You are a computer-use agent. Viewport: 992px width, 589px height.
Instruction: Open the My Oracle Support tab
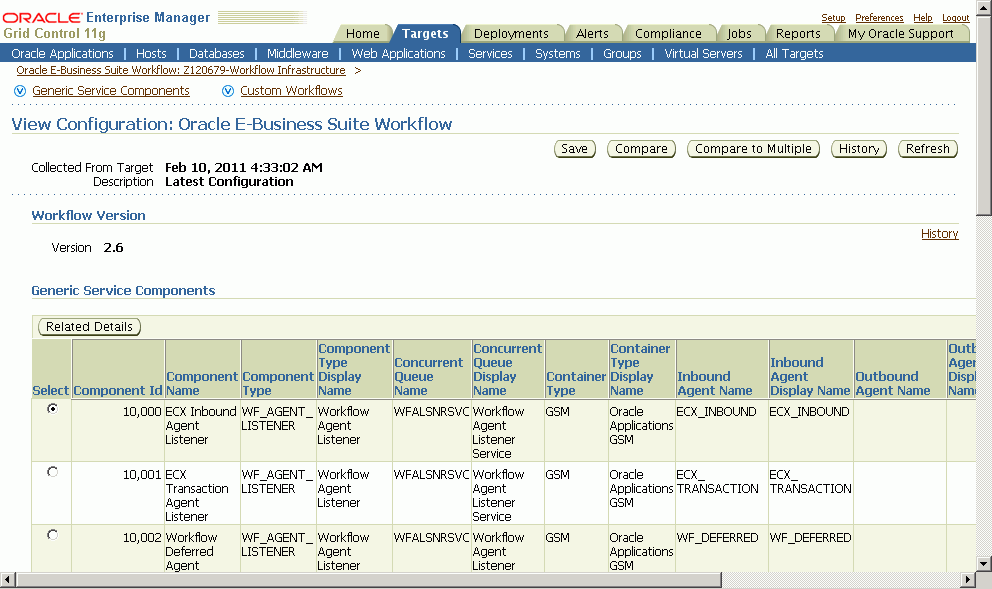(x=900, y=34)
